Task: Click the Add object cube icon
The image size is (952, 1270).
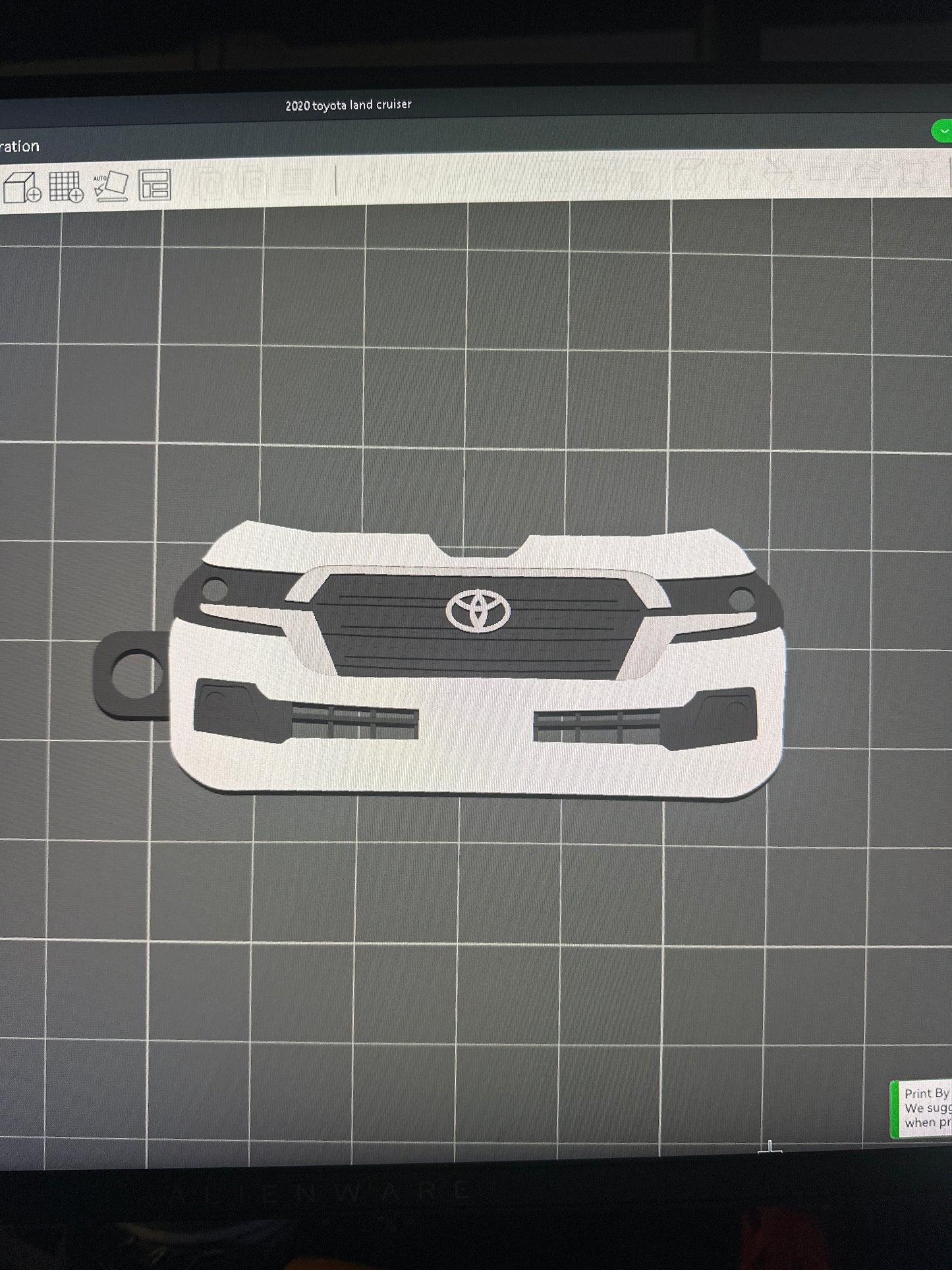Action: pos(22,187)
